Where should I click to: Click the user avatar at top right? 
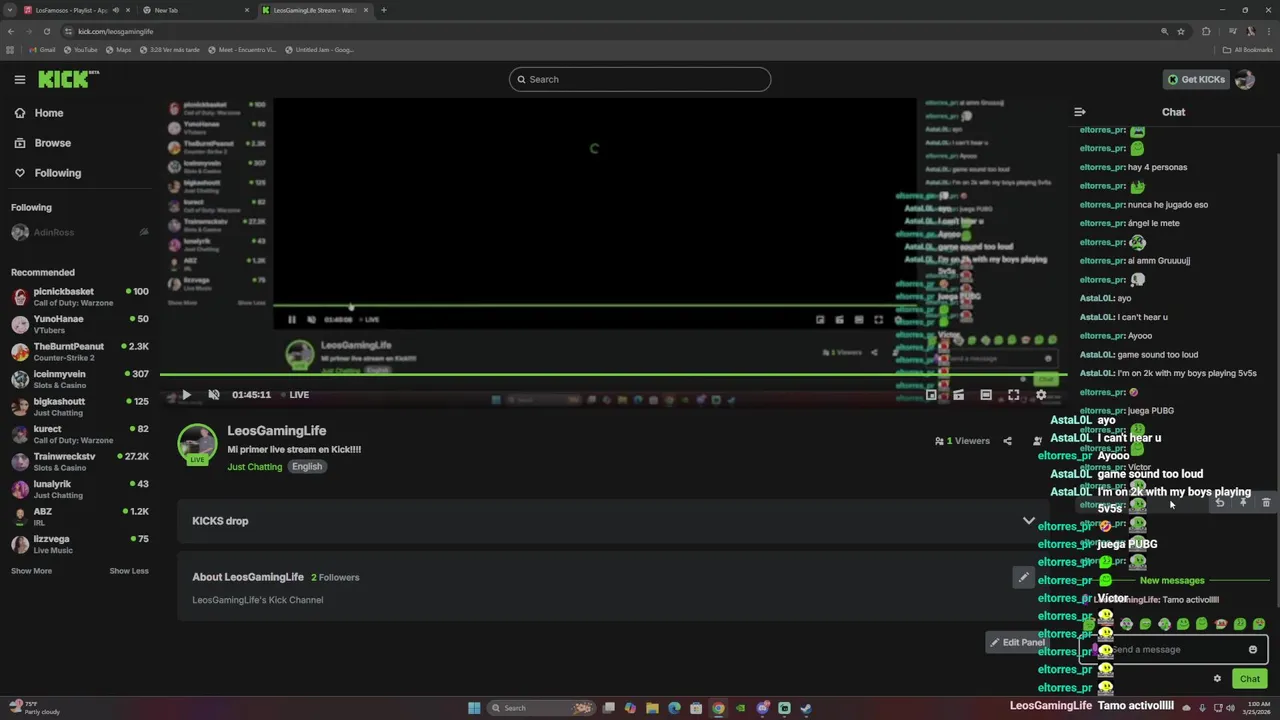(1245, 80)
